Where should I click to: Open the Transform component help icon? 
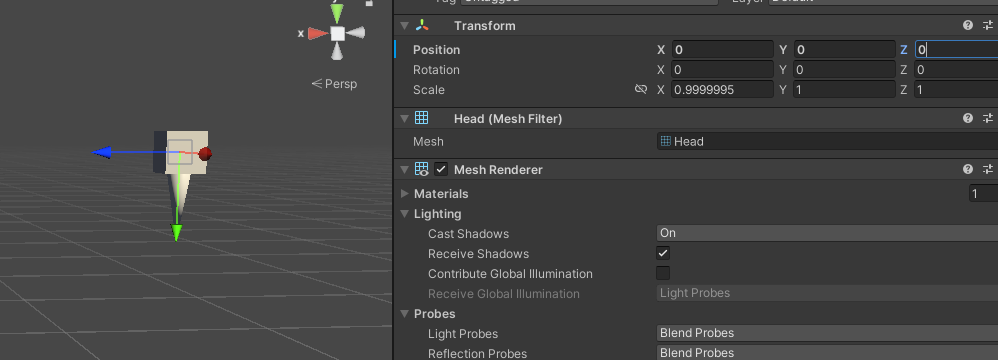(967, 25)
